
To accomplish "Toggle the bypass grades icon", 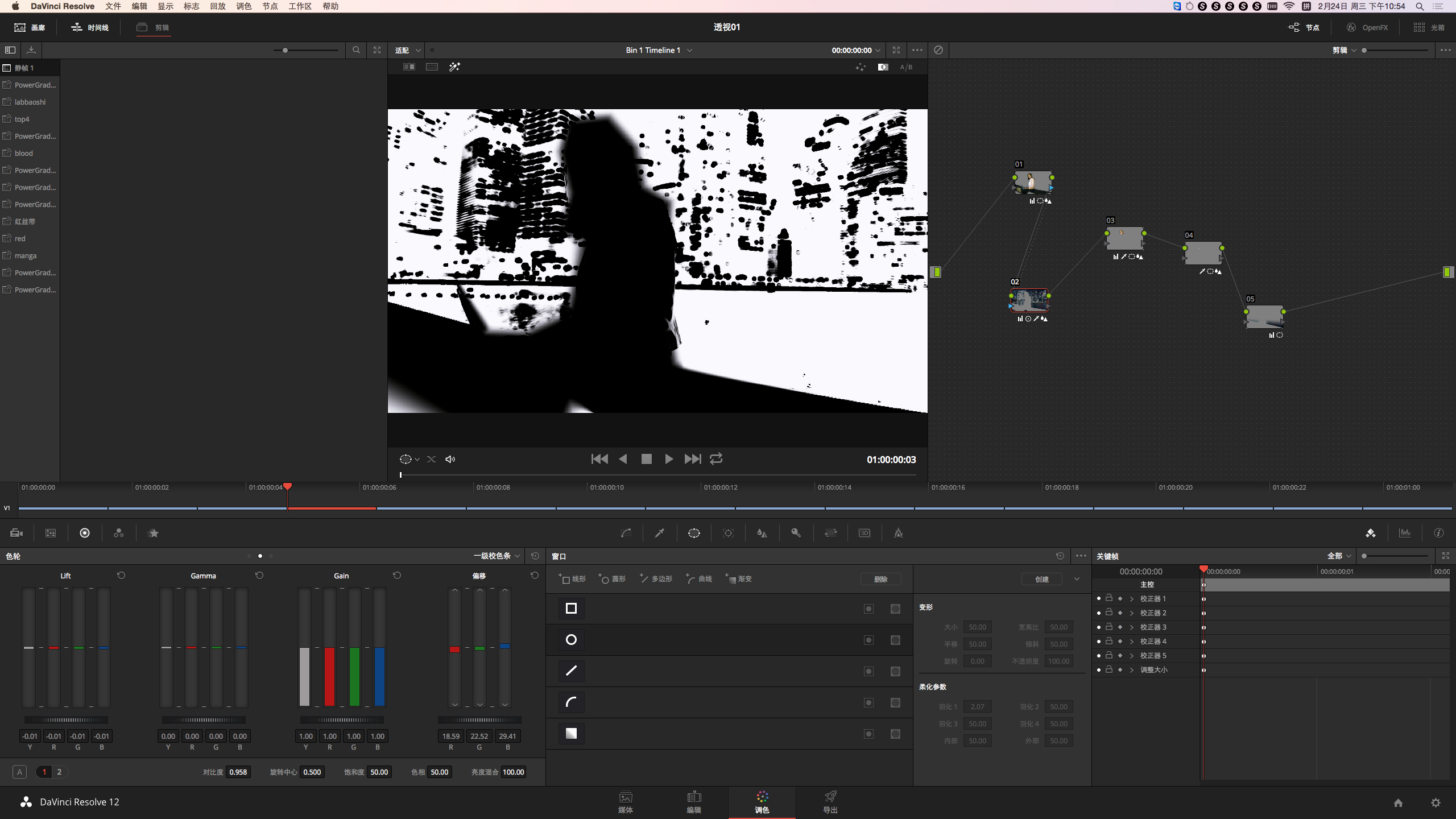I will pos(938,50).
